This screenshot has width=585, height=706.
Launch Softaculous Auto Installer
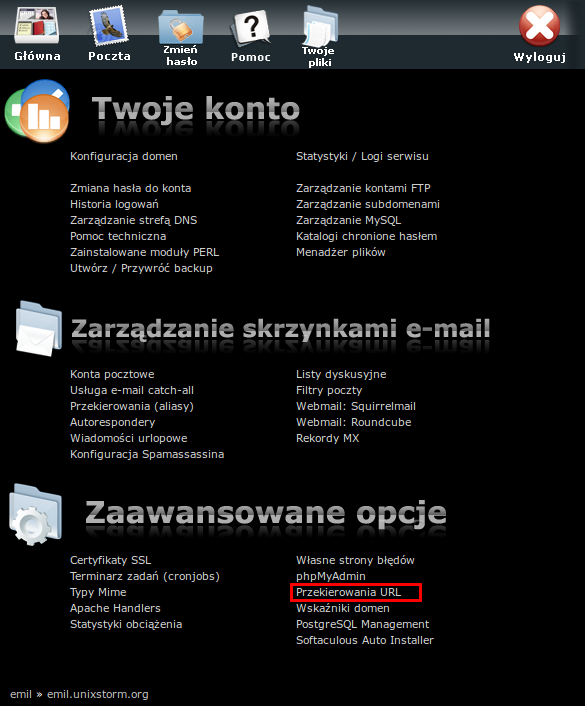coord(365,640)
